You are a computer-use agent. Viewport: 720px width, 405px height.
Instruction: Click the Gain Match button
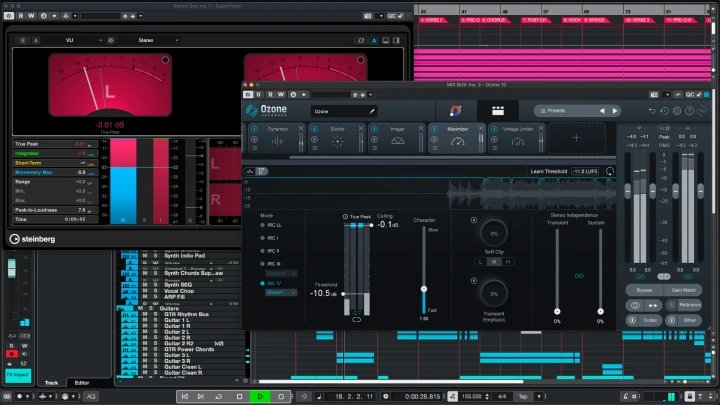(x=683, y=290)
